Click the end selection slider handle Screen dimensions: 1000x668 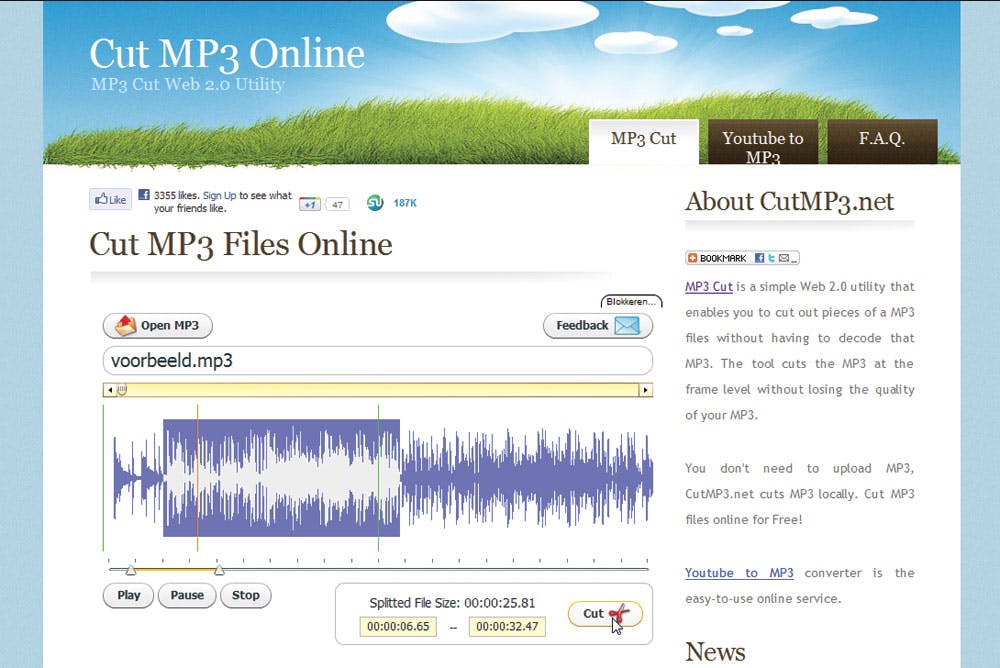tap(219, 569)
